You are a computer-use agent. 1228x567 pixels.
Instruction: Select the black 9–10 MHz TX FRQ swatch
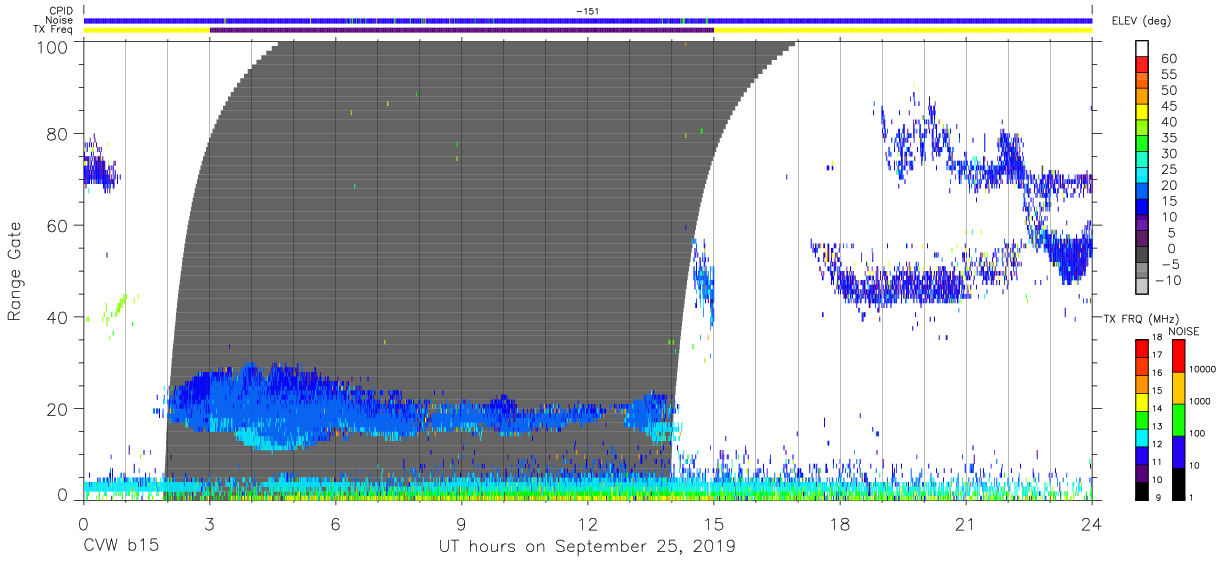click(x=1141, y=491)
